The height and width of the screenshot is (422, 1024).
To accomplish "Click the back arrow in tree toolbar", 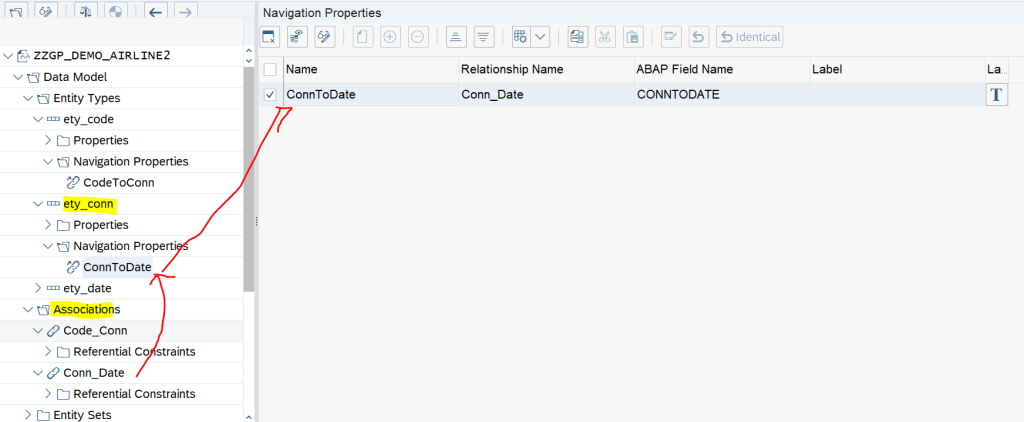I will point(154,12).
